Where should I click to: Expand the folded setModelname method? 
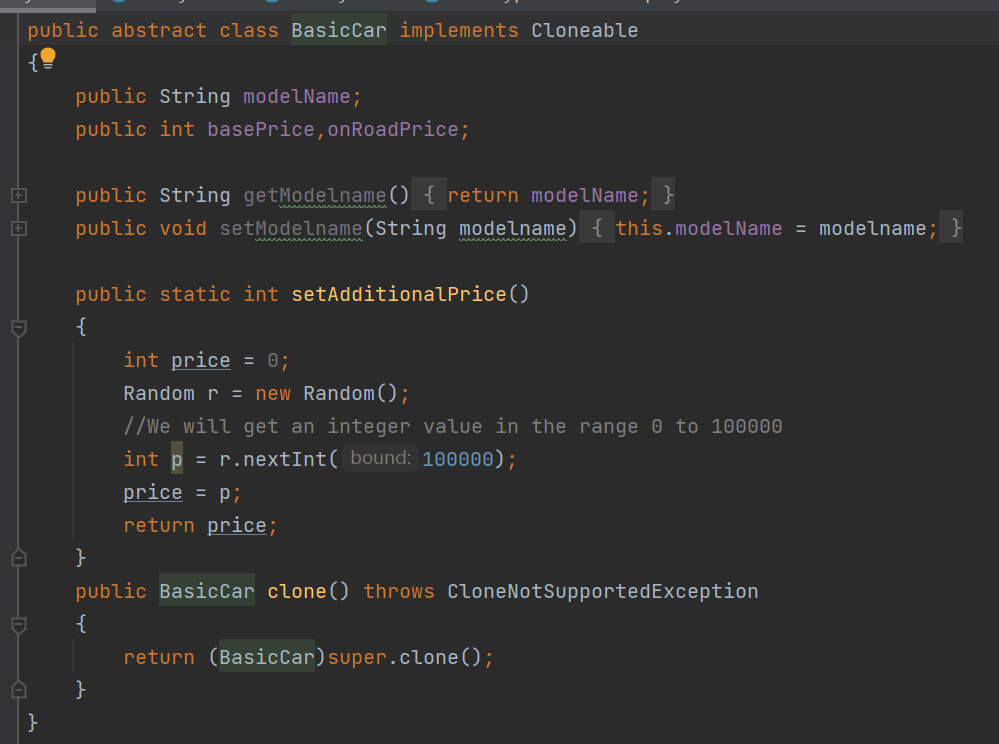click(18, 228)
